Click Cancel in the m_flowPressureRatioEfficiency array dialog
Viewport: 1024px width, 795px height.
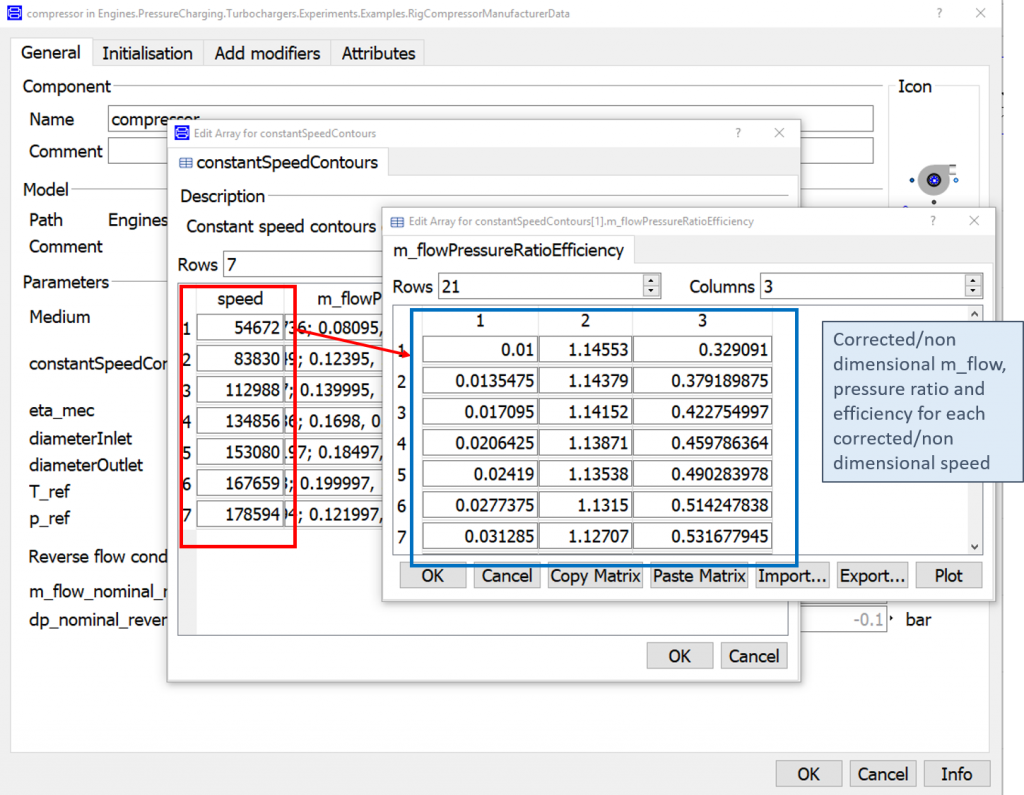point(506,576)
